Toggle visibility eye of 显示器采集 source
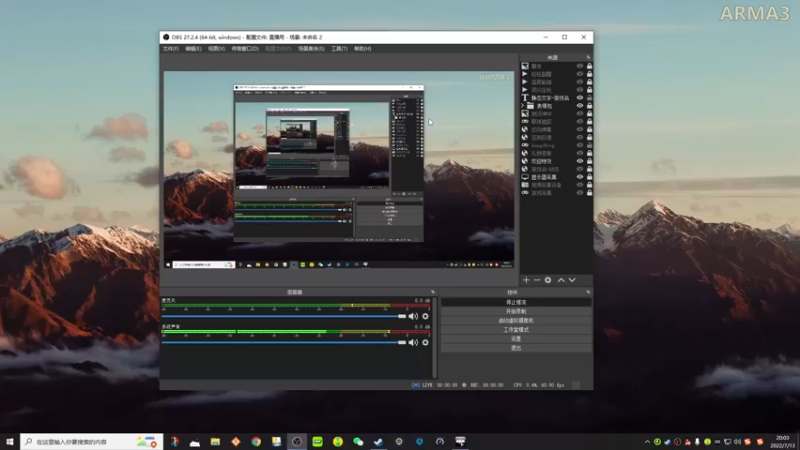800x450 pixels. 580,177
